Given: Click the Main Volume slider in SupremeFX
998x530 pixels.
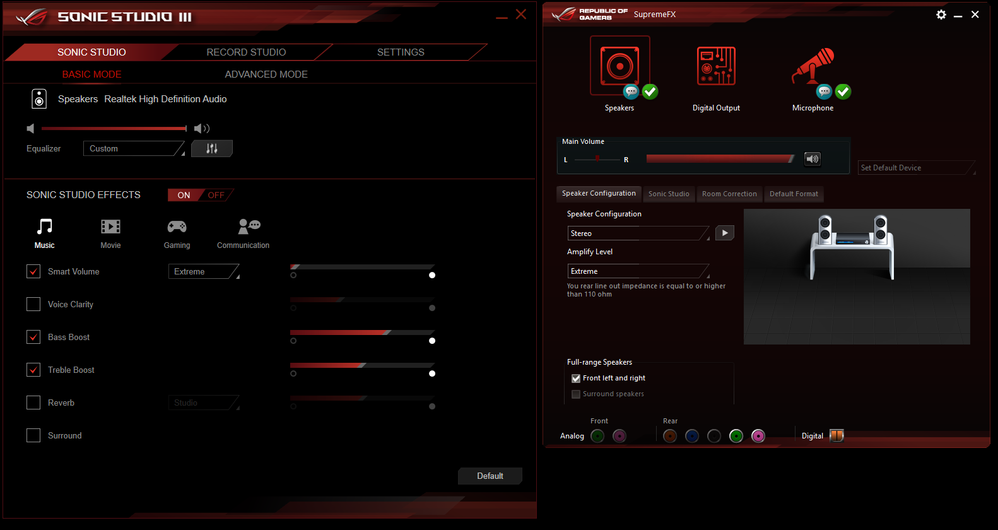Looking at the screenshot, I should tap(720, 158).
